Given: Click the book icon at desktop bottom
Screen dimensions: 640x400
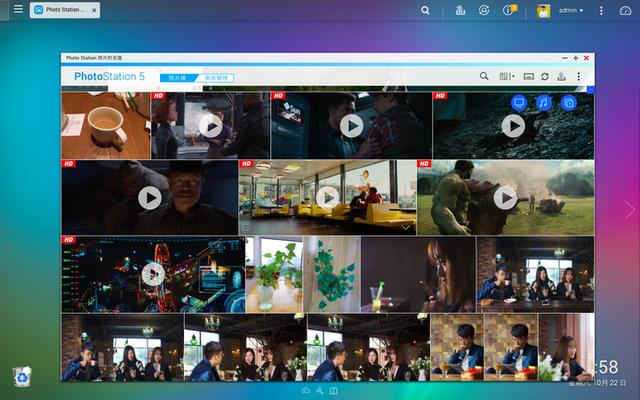Looking at the screenshot, I should tap(333, 391).
